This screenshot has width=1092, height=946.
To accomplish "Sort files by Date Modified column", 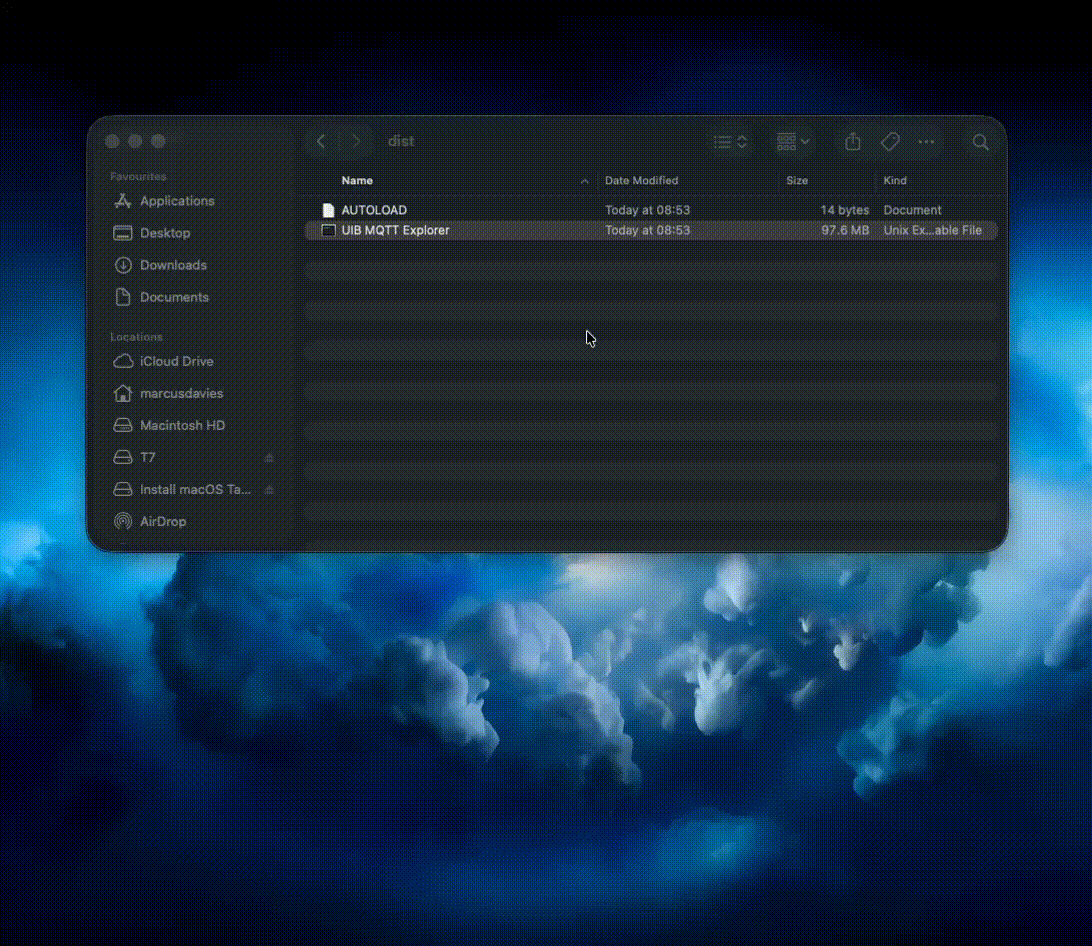I will [640, 181].
